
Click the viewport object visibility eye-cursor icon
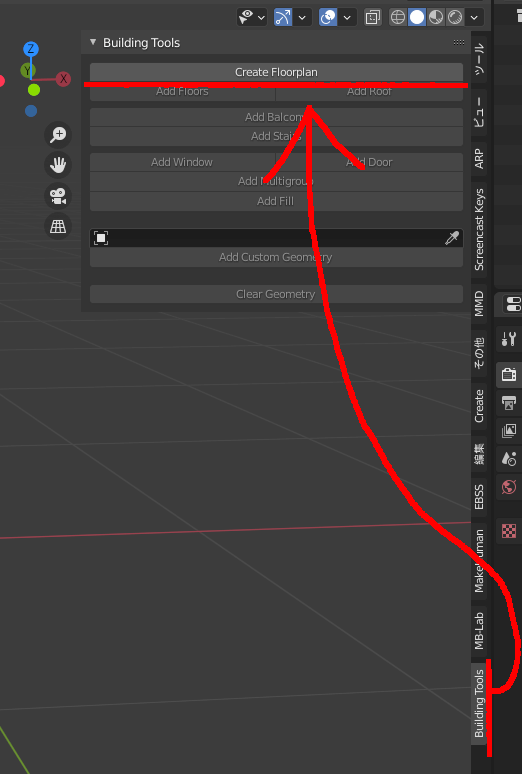(x=245, y=17)
